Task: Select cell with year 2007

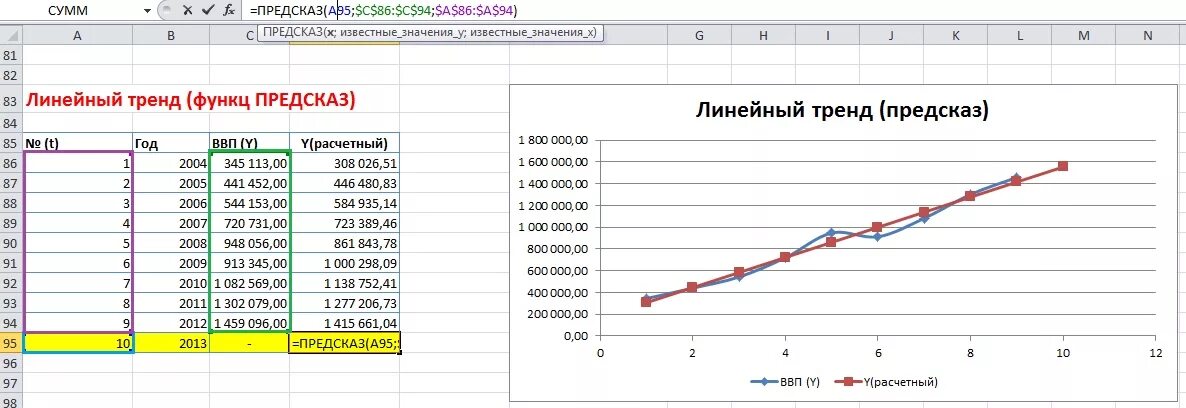Action: click(171, 223)
